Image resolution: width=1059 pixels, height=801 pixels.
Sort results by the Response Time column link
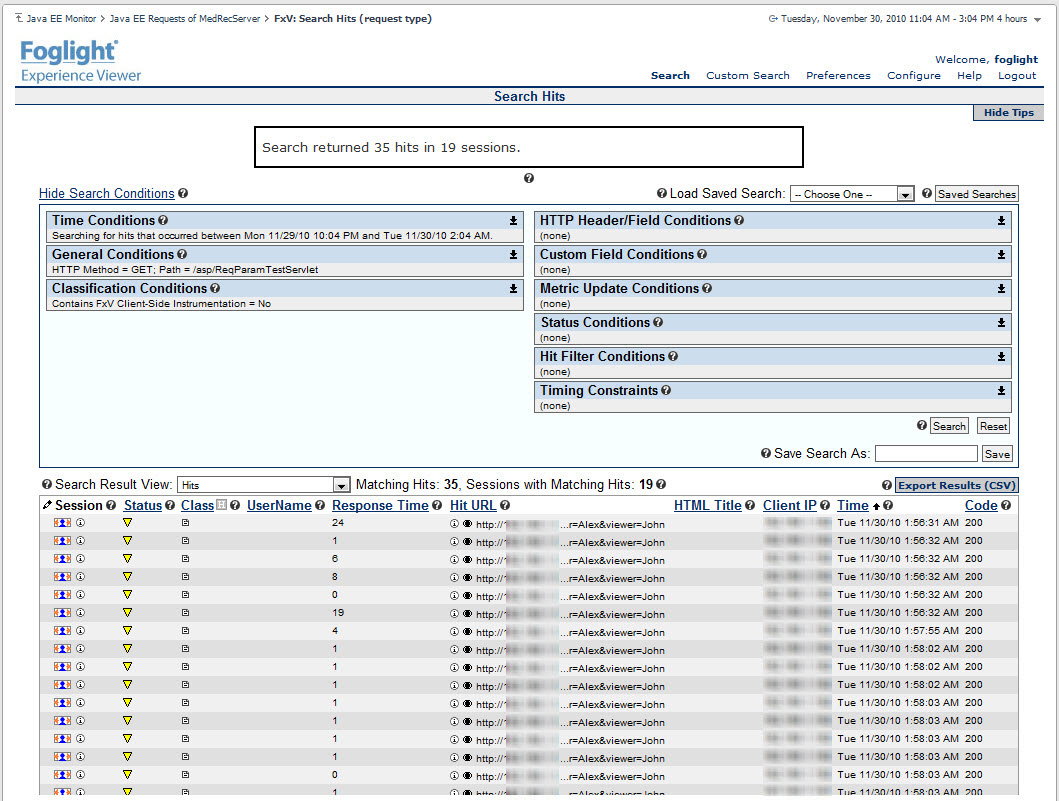click(380, 506)
